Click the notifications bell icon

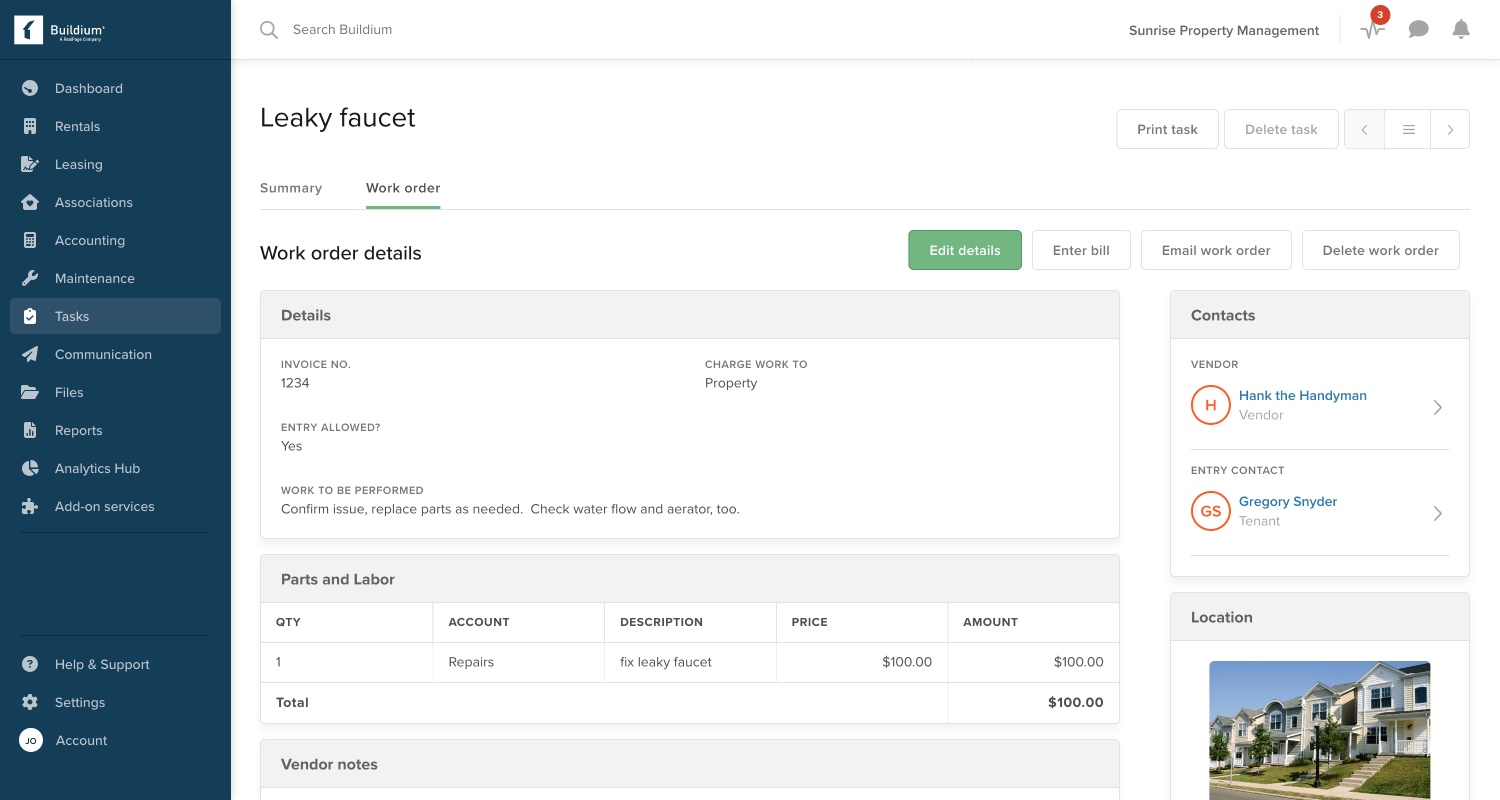[1461, 30]
